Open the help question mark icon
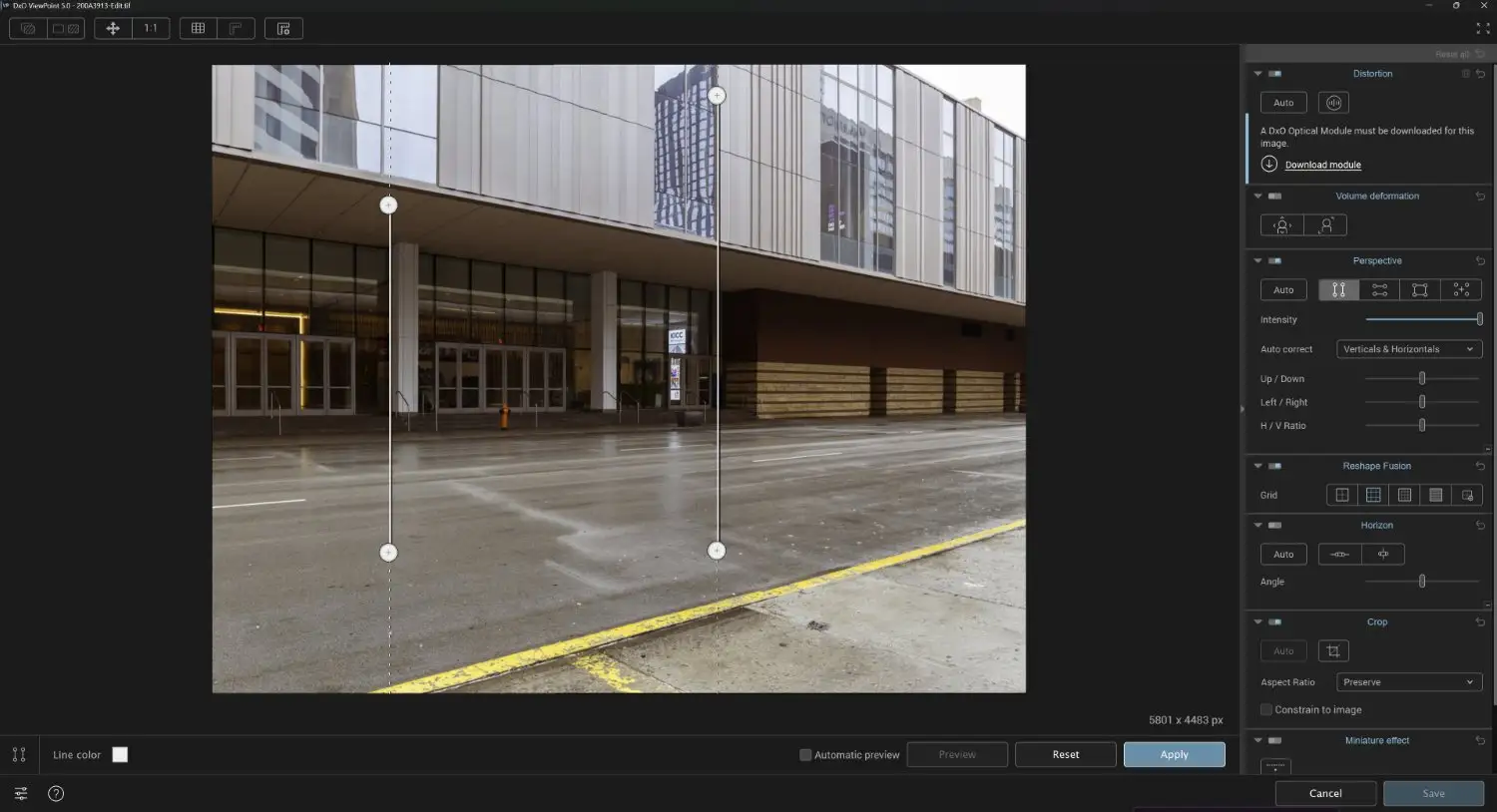Screen dimensions: 1497x812 56,793
